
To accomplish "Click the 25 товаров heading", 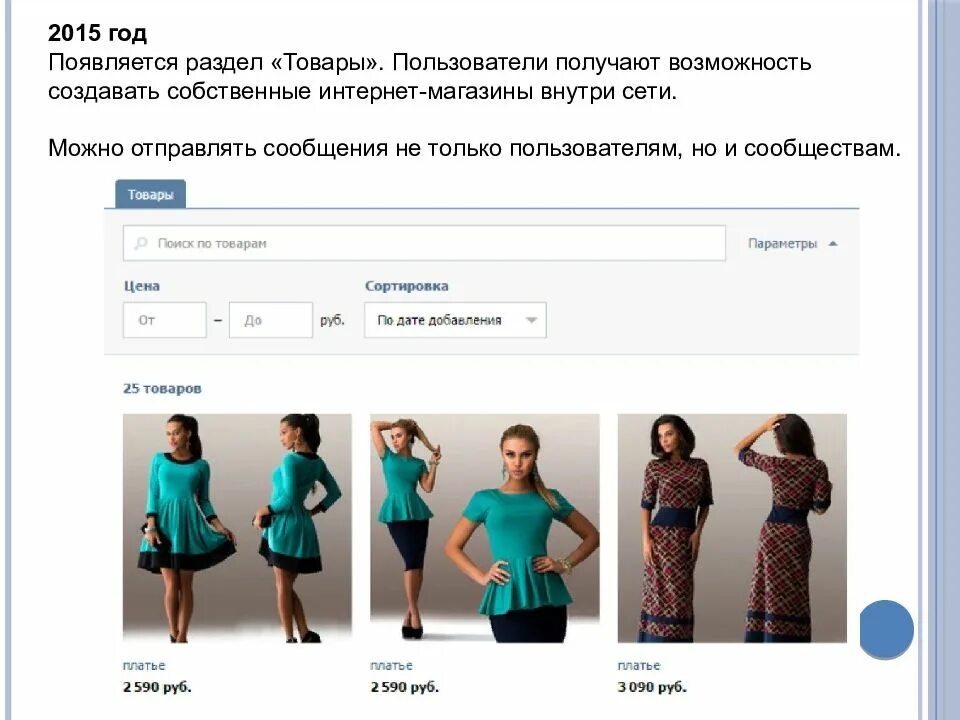I will click(x=162, y=389).
